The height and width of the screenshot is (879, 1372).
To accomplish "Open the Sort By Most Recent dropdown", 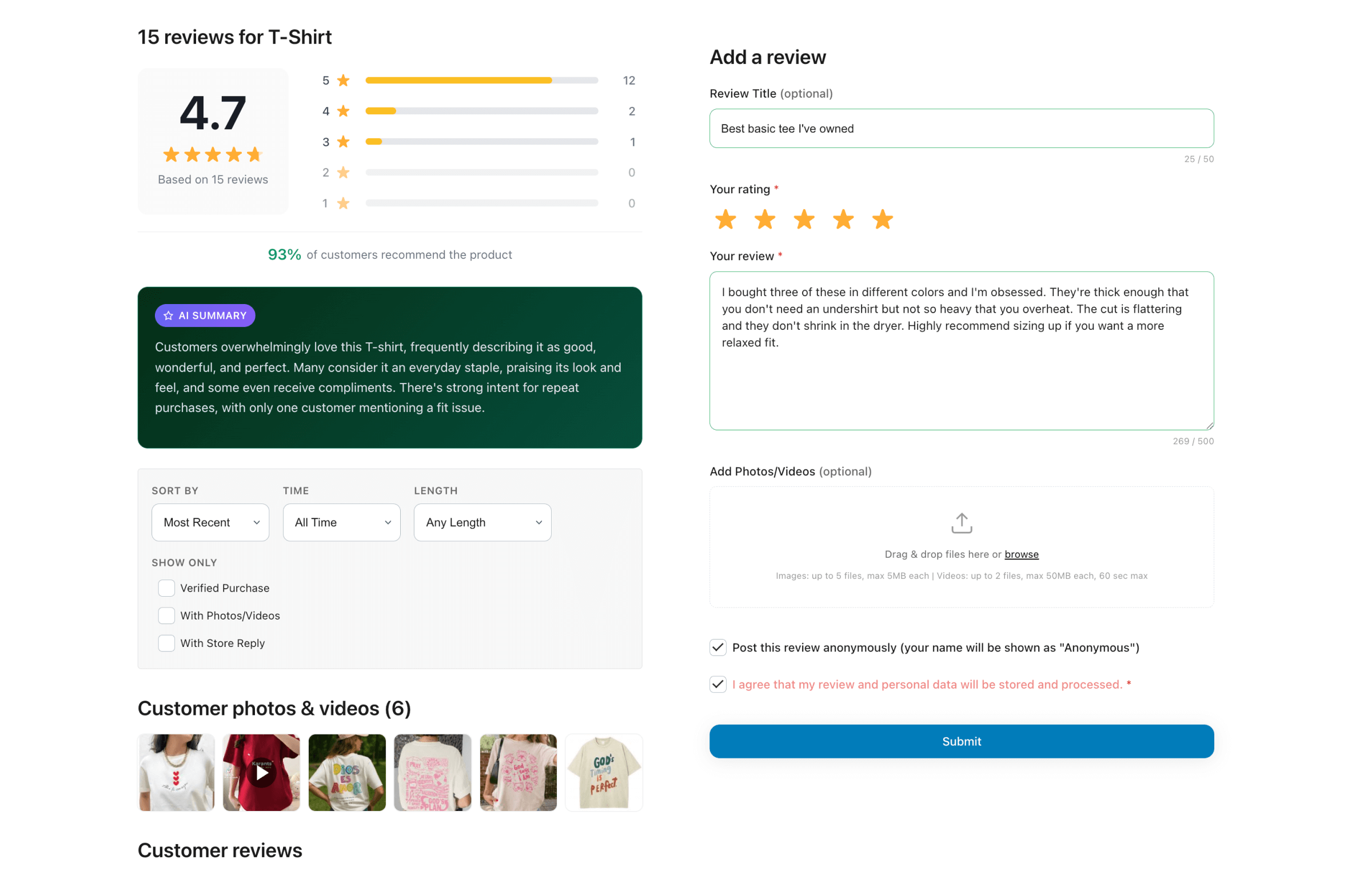I will tap(210, 522).
